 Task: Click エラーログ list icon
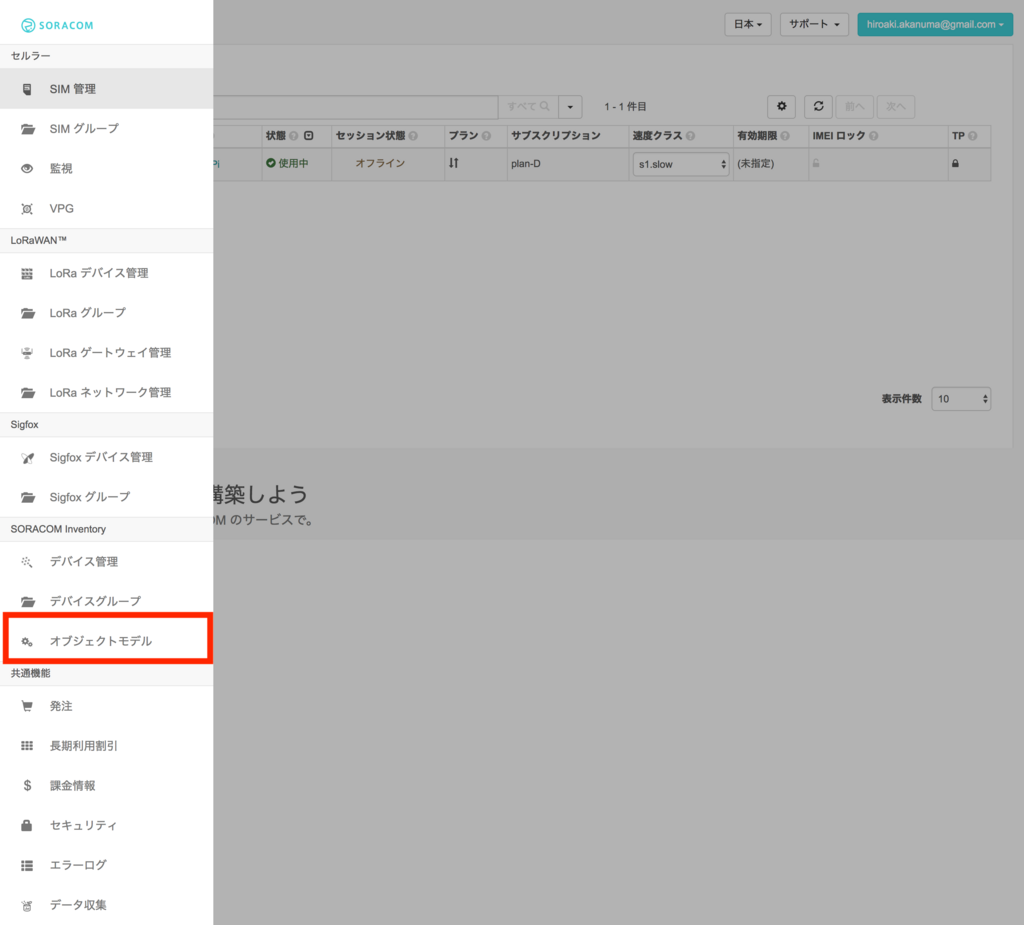pos(27,865)
